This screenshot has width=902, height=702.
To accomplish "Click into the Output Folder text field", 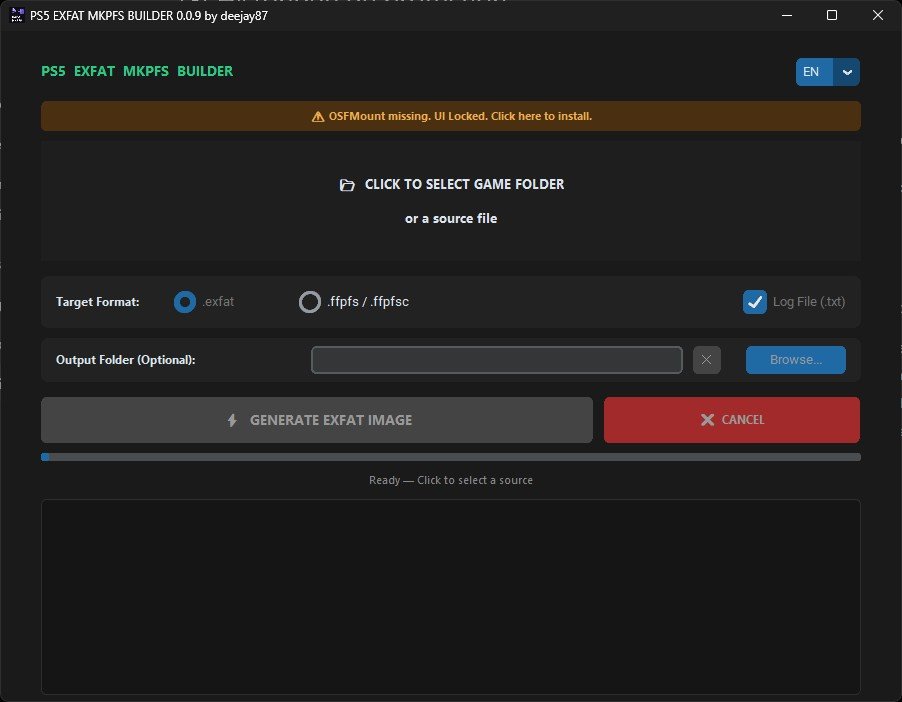I will pos(496,360).
